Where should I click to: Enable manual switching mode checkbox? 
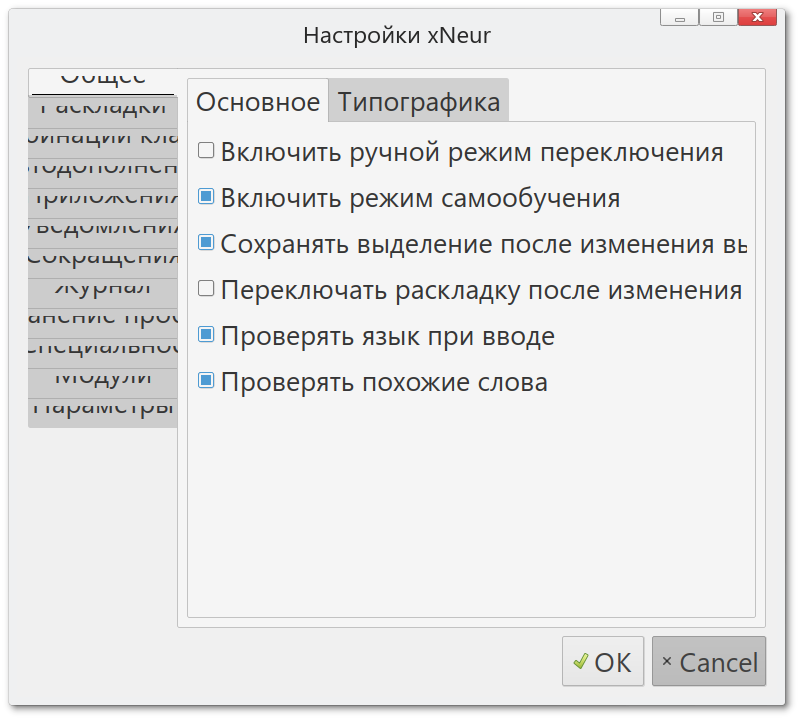point(206,151)
